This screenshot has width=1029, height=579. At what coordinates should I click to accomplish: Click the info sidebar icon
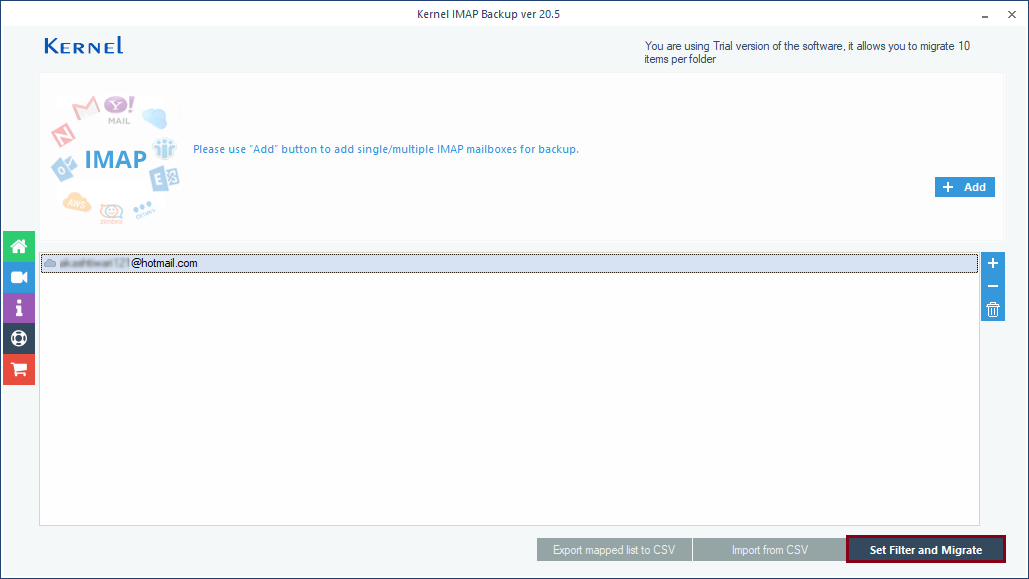(x=18, y=308)
